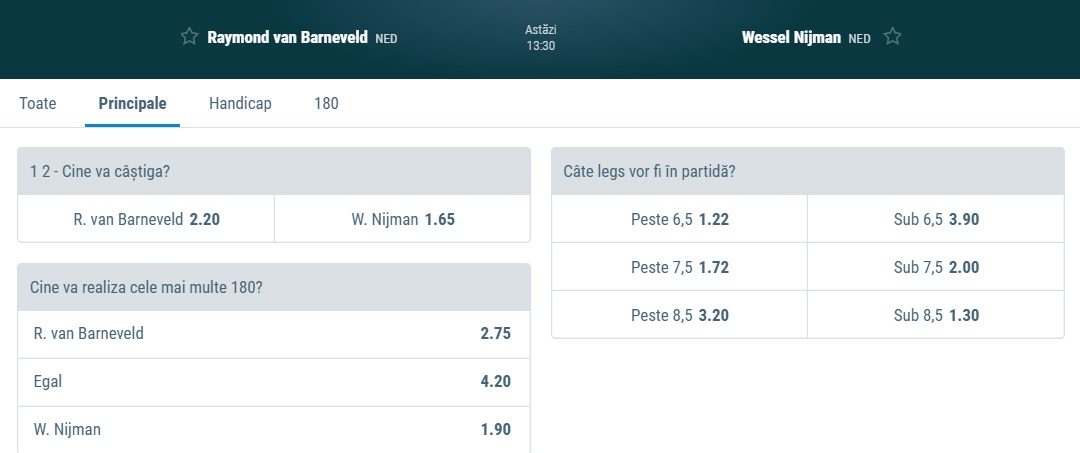The image size is (1080, 453).
Task: Open the Principale tab
Action: (x=132, y=103)
